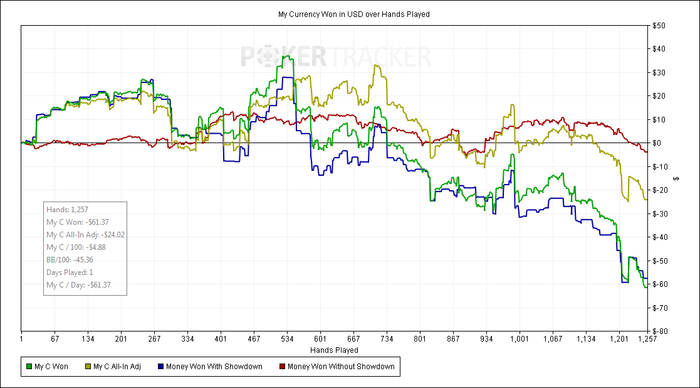Click the $0 y-axis tick label

(x=657, y=143)
